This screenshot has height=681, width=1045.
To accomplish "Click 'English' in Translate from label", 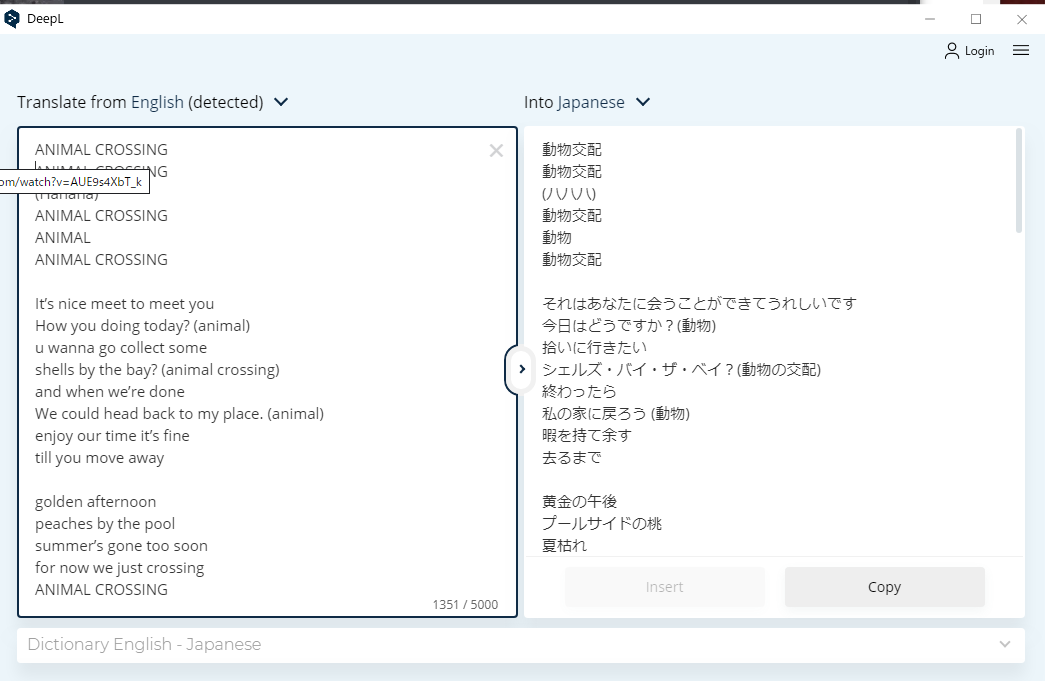I will click(x=157, y=102).
